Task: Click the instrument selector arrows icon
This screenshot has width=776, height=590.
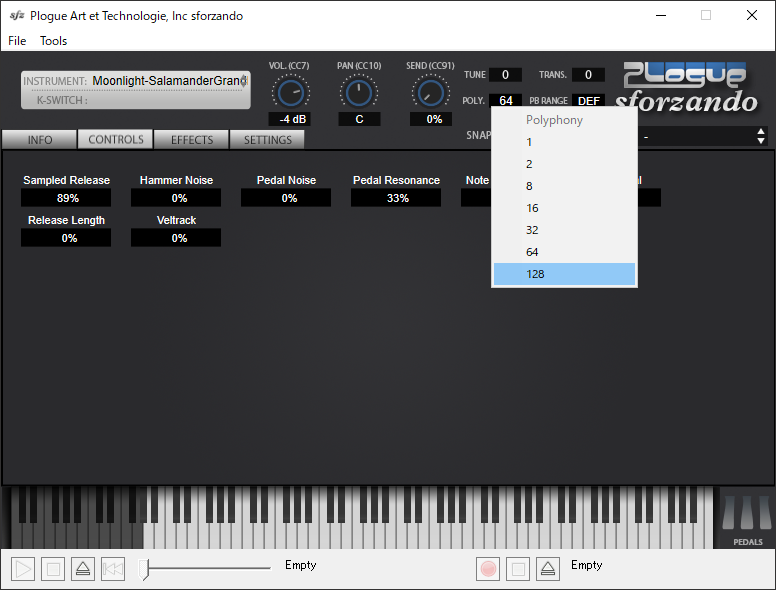Action: (243, 81)
